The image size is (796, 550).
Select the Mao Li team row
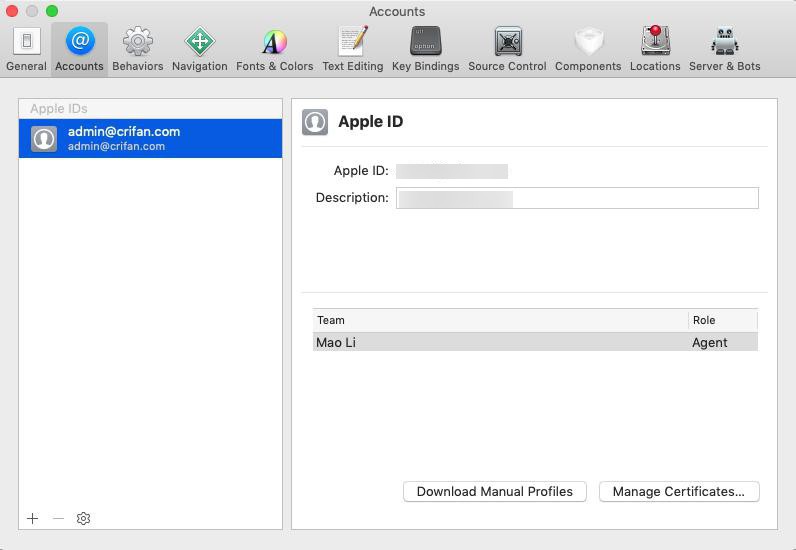tap(535, 342)
